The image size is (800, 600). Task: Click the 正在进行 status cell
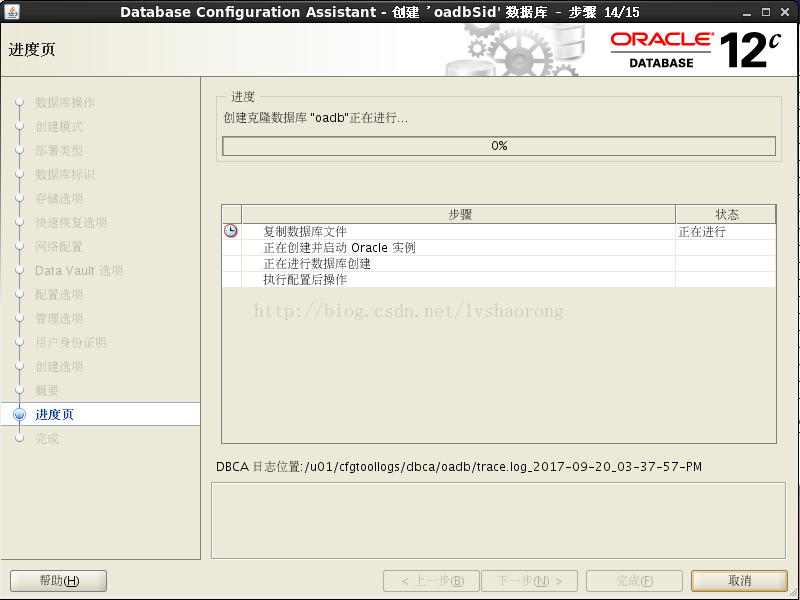click(x=726, y=232)
